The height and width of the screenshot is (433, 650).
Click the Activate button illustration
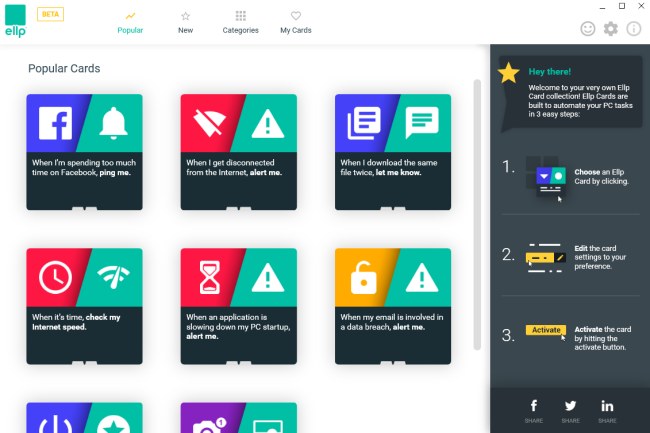click(x=546, y=330)
